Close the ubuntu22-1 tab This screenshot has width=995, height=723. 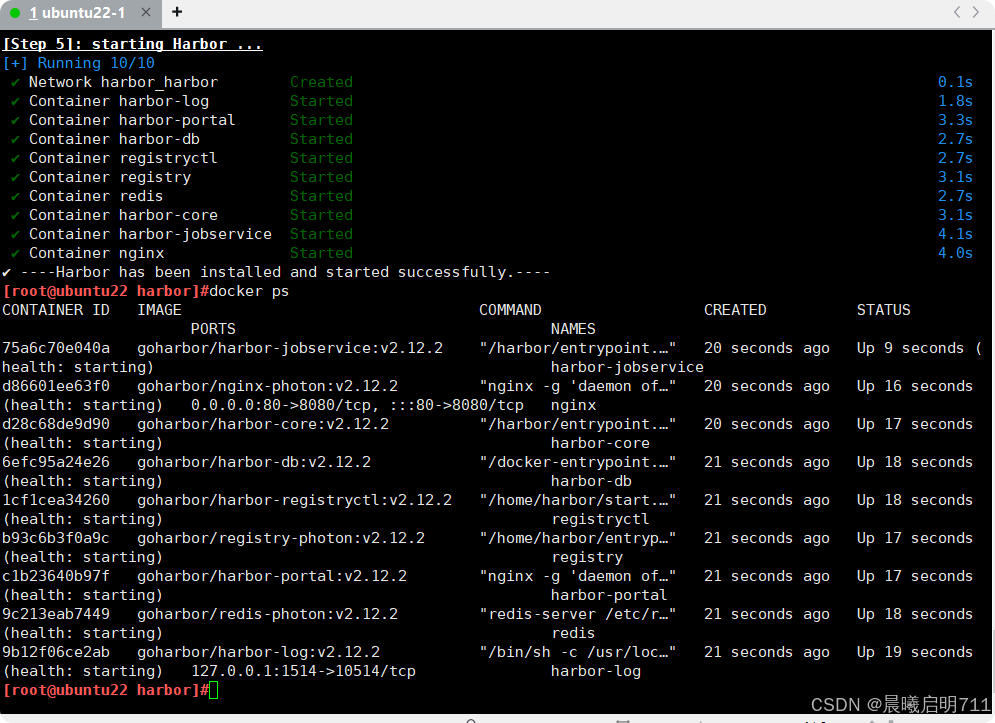(146, 12)
